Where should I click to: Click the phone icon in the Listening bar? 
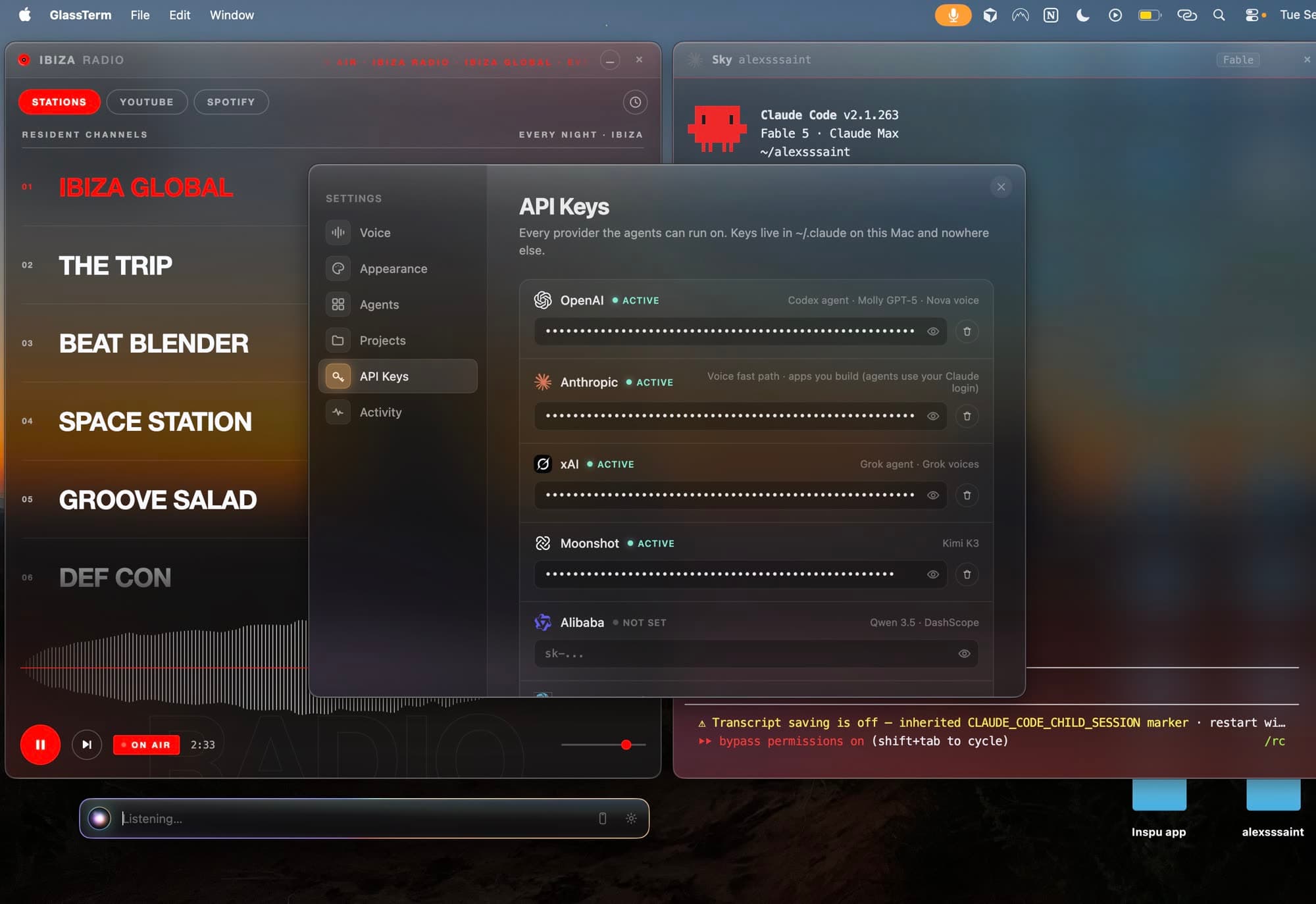(602, 818)
